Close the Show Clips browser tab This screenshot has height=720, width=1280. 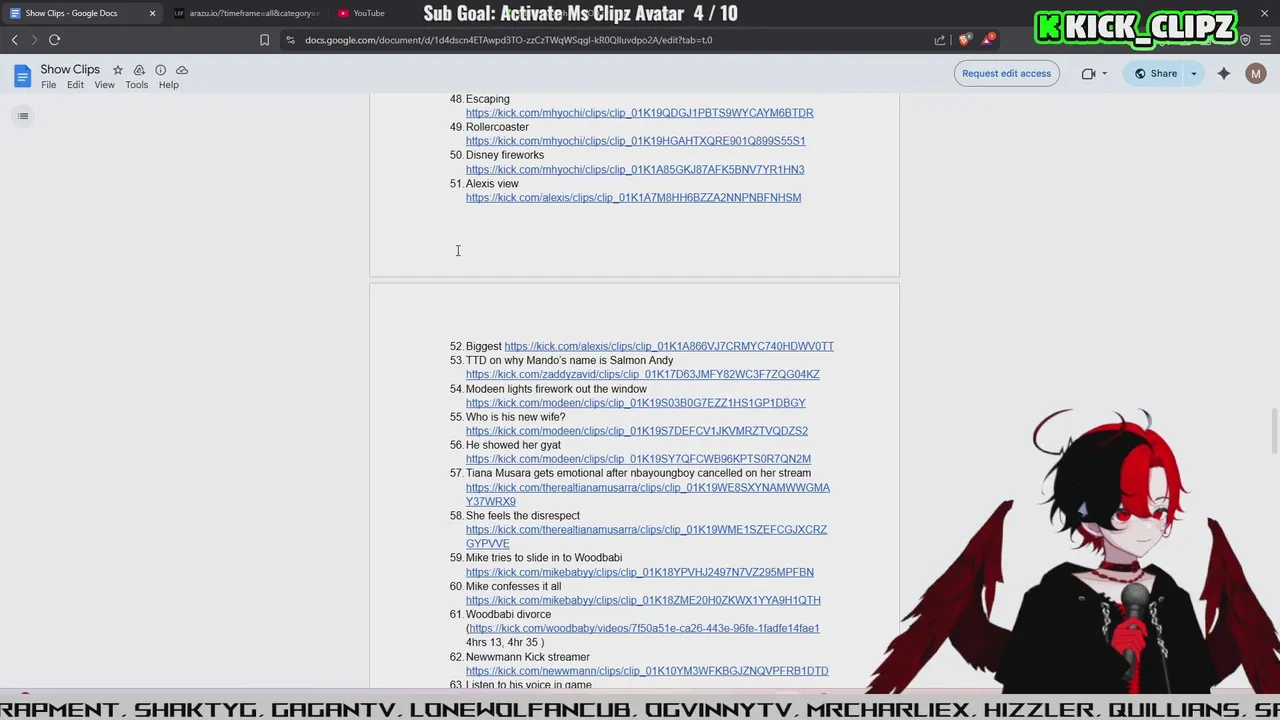coord(152,13)
